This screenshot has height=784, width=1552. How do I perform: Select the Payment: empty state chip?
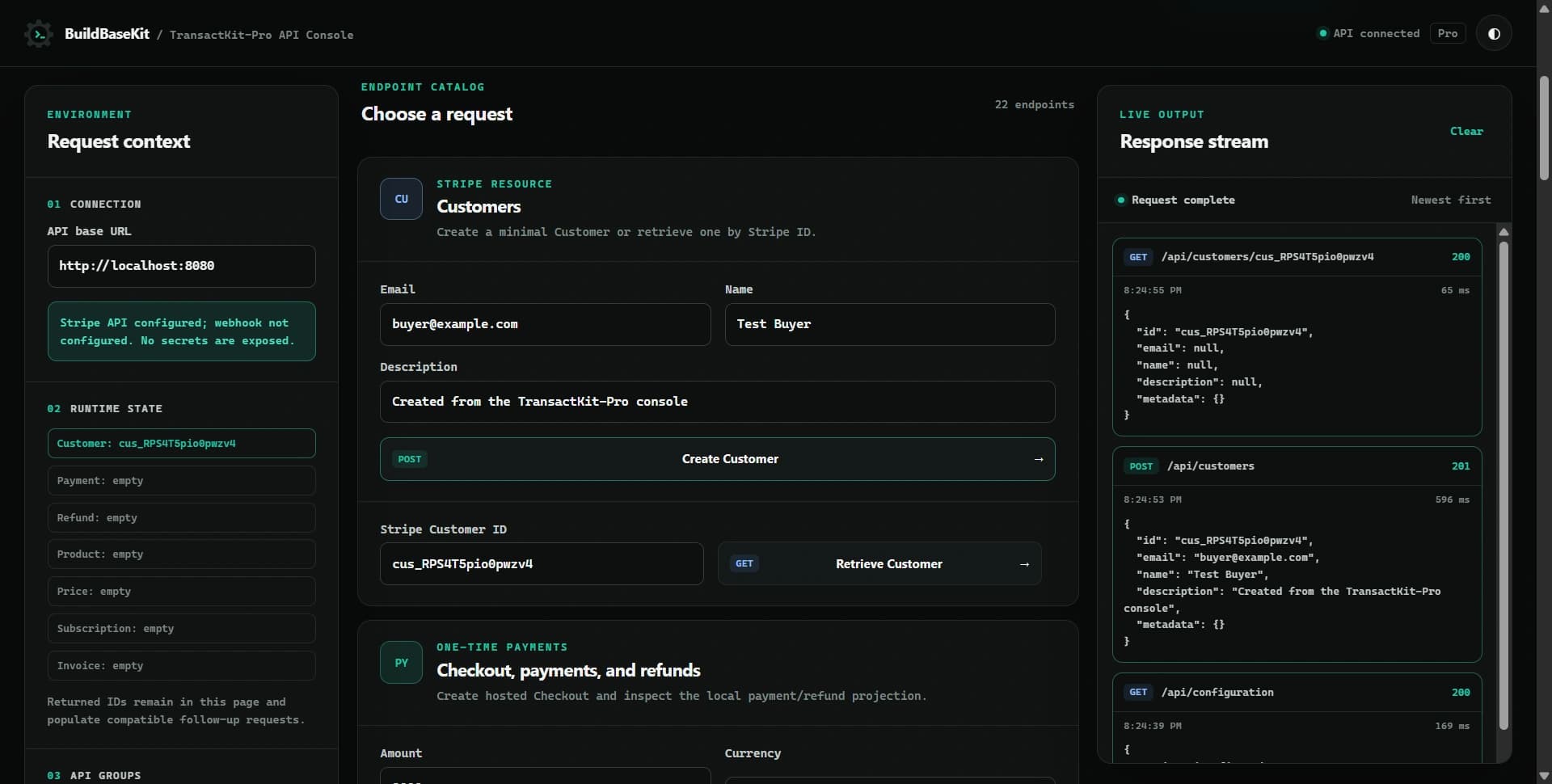pos(181,481)
